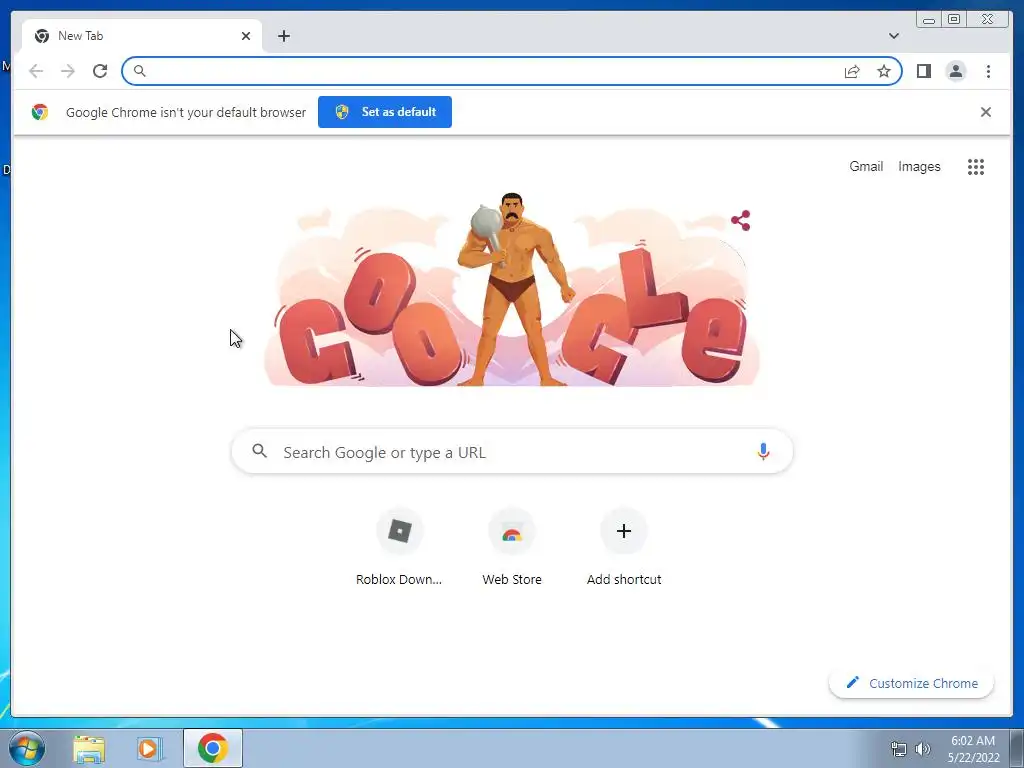Go back using the browser back arrow
1024x768 pixels.
tap(36, 71)
